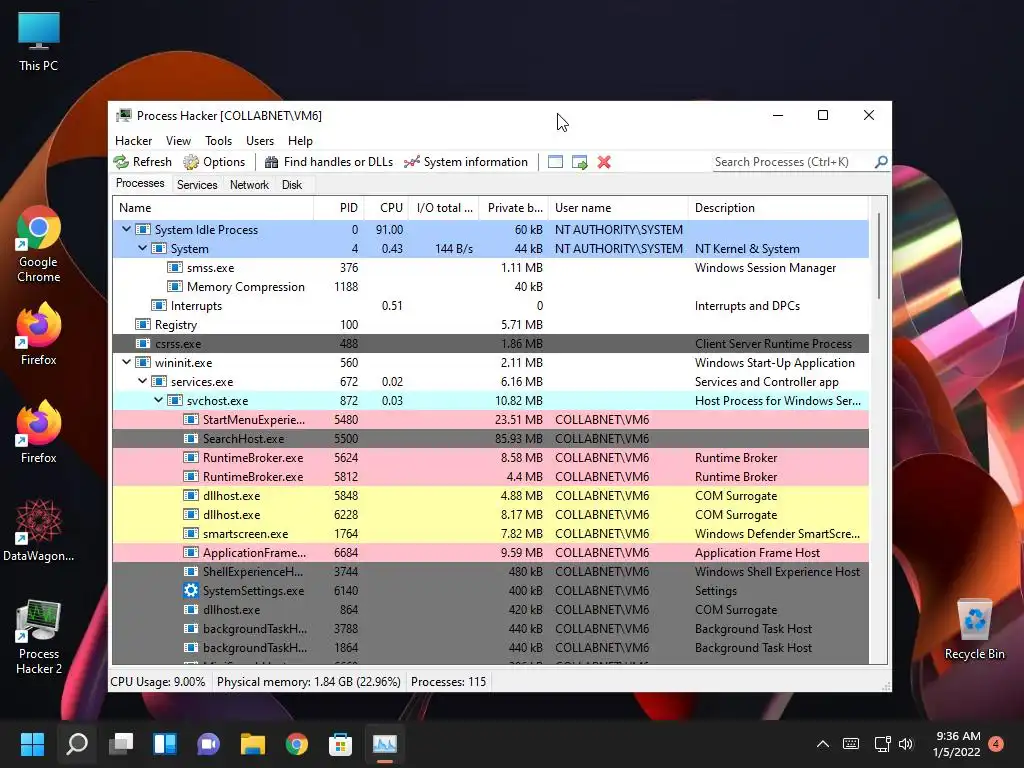The image size is (1024, 768).
Task: Open Options gear in toolbar
Action: 191,162
